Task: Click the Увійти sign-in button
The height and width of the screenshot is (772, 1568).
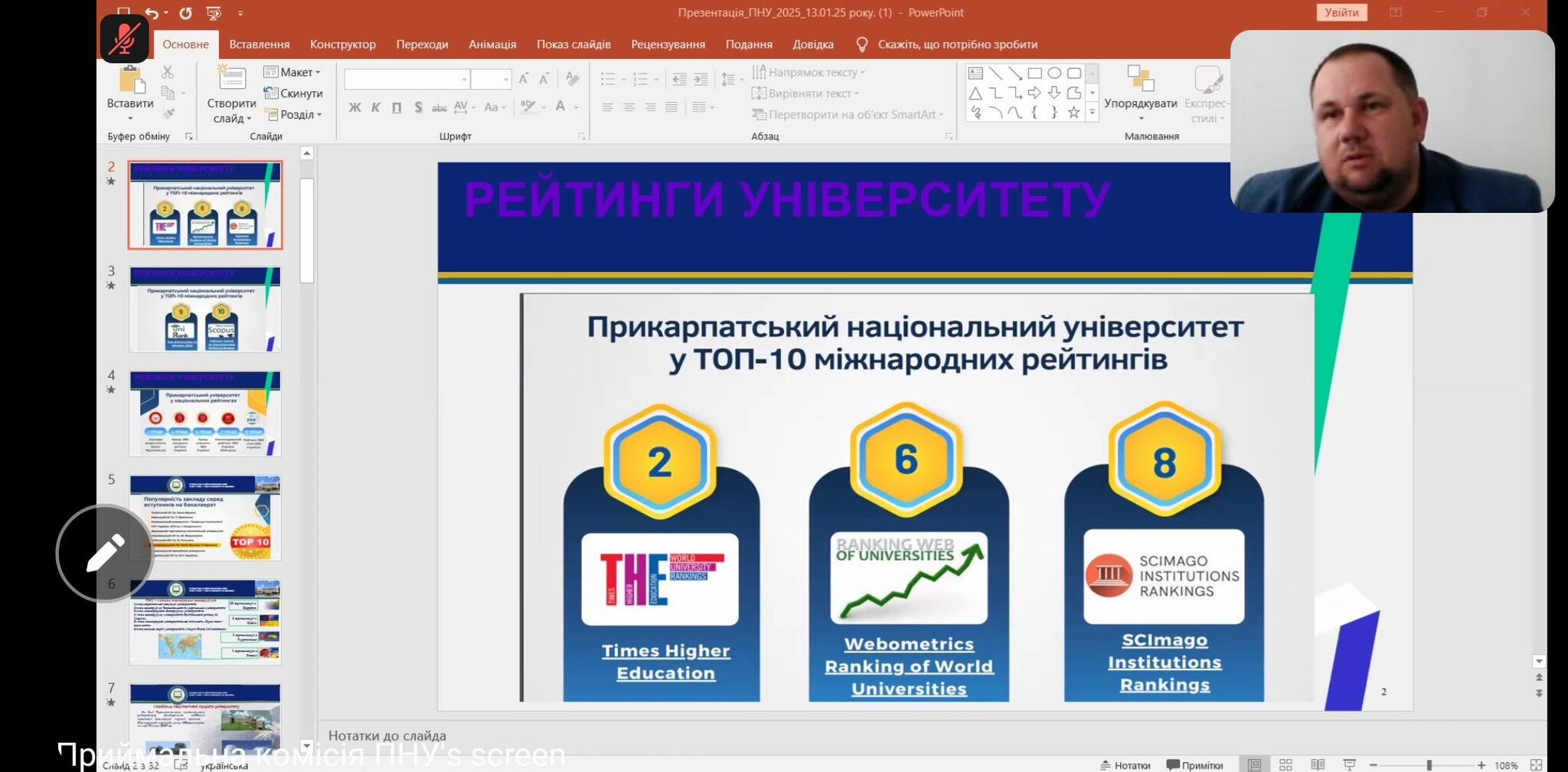Action: pos(1341,12)
